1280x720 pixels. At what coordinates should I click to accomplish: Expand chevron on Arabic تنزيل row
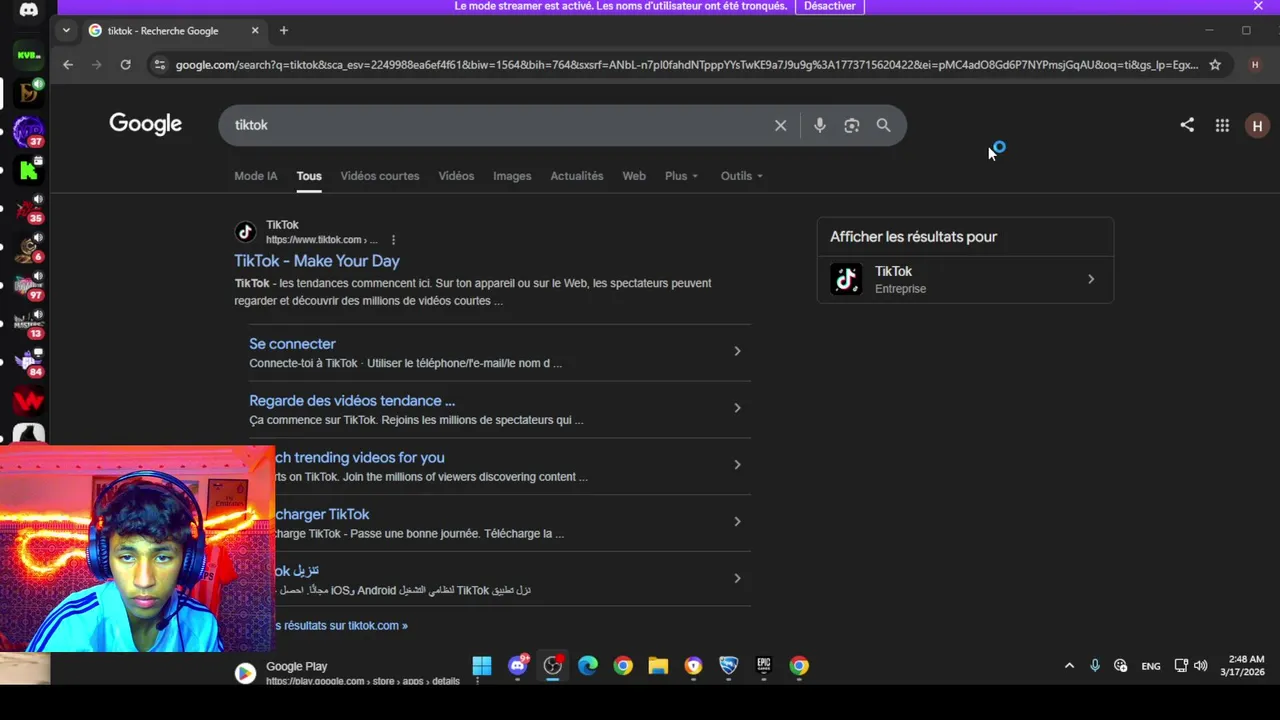coord(737,578)
